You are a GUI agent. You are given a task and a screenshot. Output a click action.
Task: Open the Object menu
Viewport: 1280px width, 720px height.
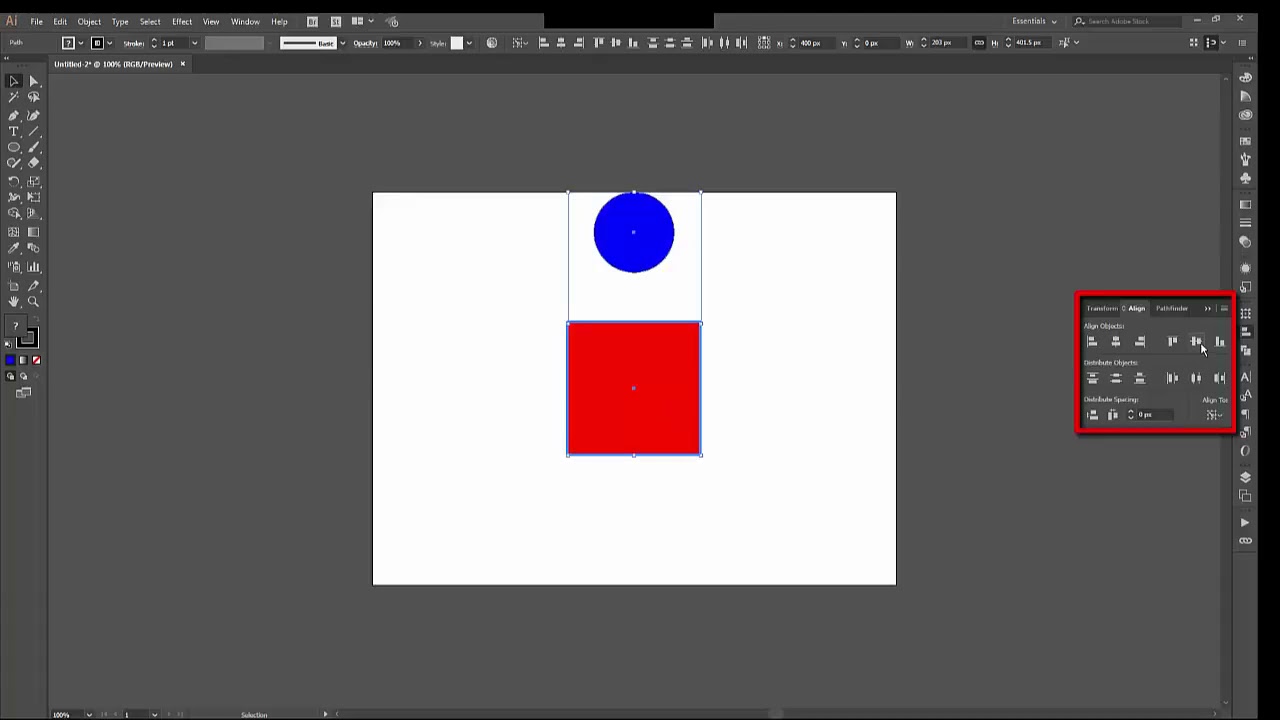pyautogui.click(x=89, y=21)
